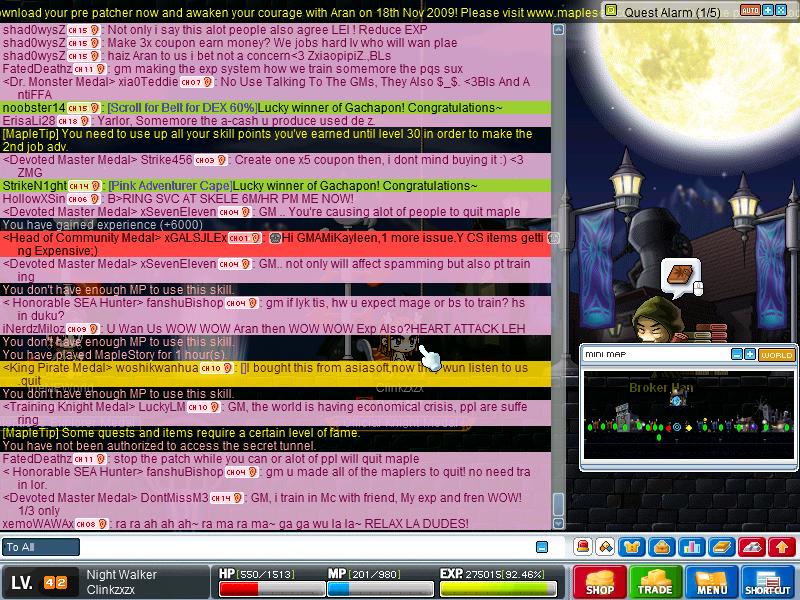Click the chat log scroll-up arrow
Image resolution: width=800 pixels, height=600 pixels.
tap(559, 30)
